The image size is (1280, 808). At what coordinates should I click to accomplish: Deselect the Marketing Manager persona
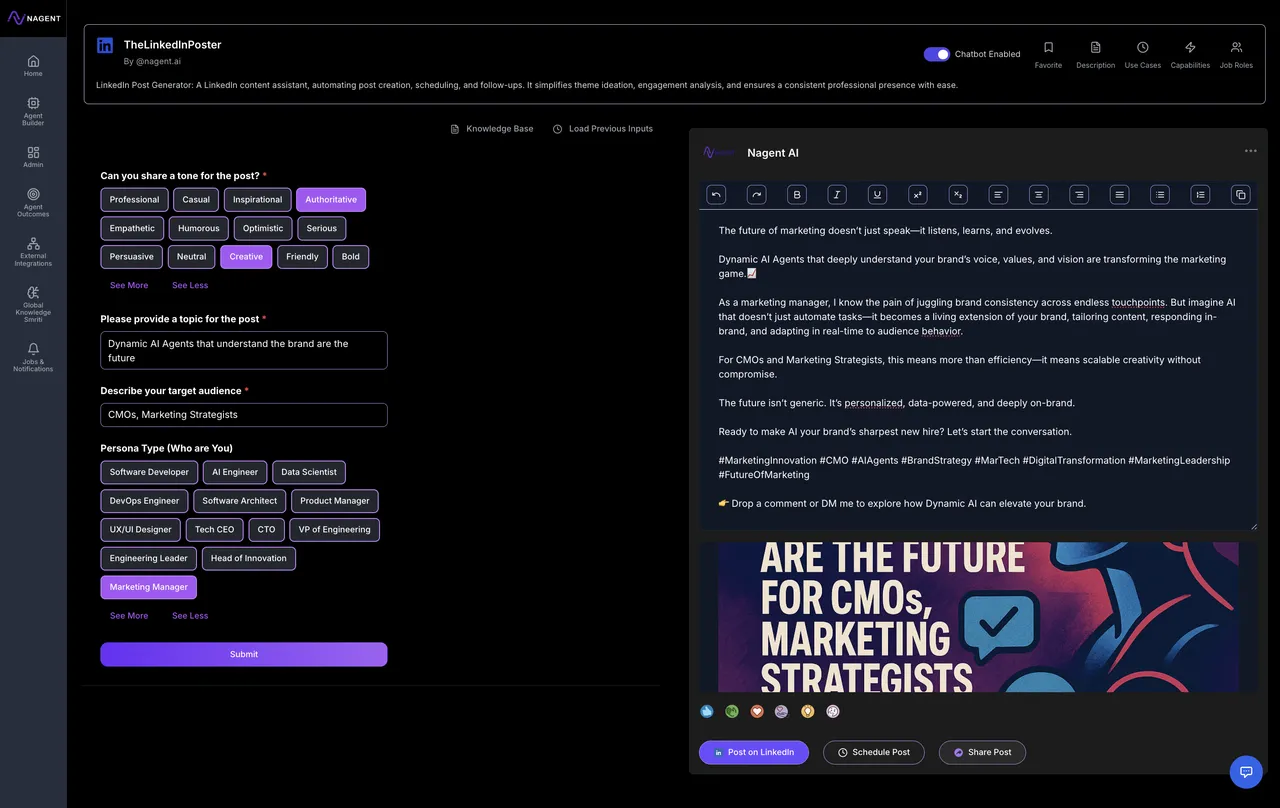tap(149, 587)
